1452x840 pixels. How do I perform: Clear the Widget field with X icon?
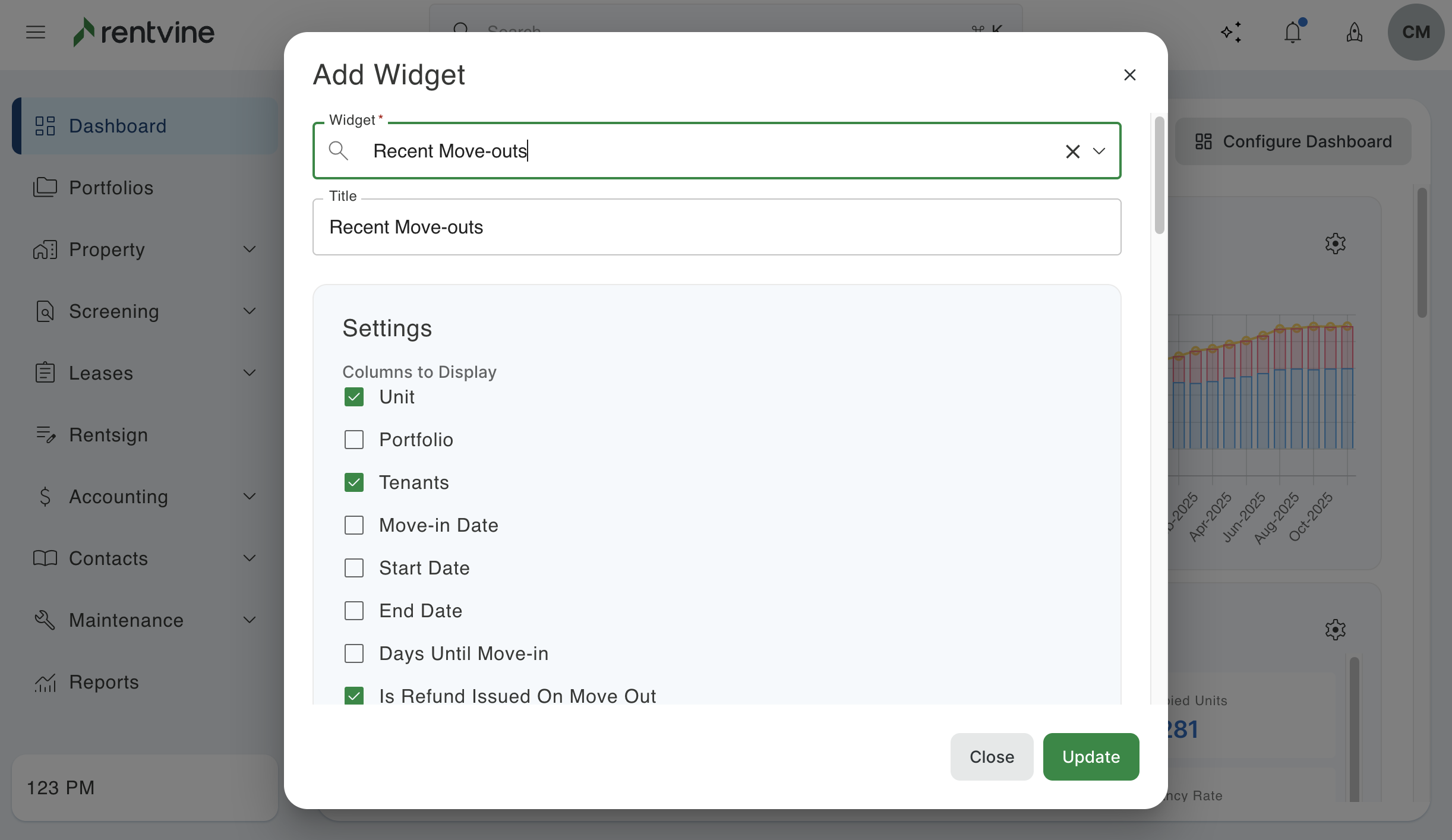(x=1072, y=151)
